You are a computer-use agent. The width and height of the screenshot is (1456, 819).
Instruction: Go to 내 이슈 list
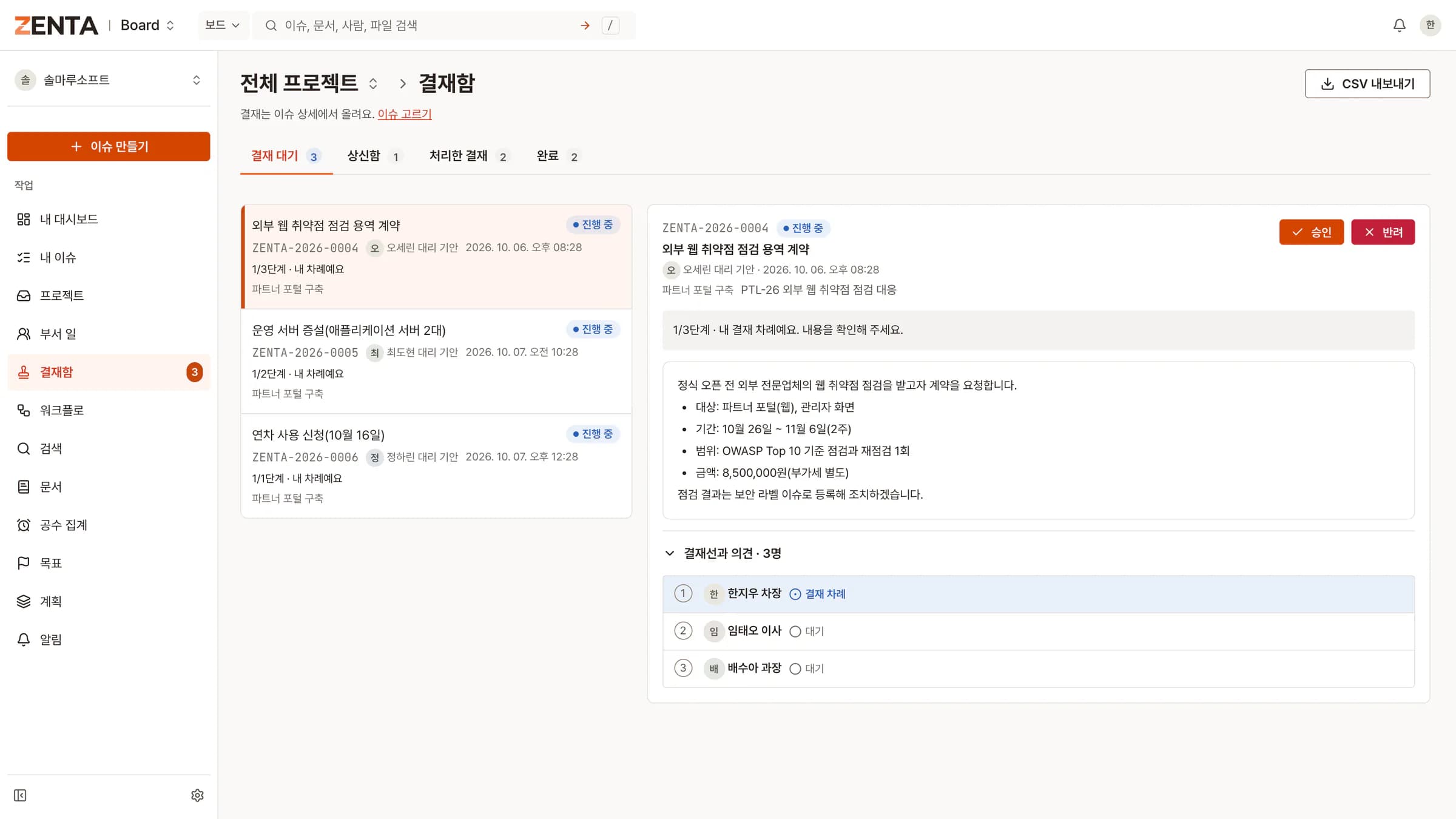point(109,257)
